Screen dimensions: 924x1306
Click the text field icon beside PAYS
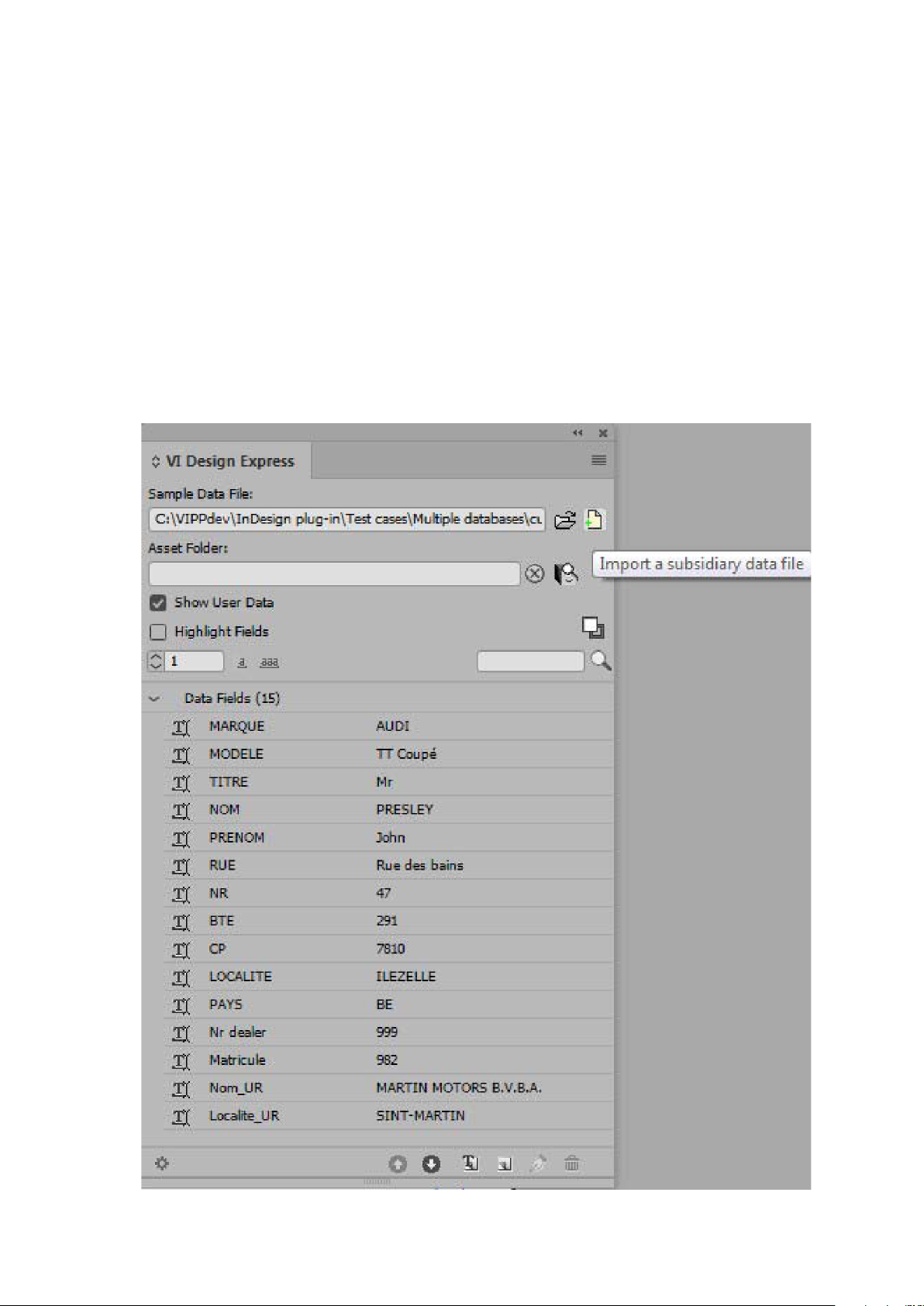[181, 1005]
